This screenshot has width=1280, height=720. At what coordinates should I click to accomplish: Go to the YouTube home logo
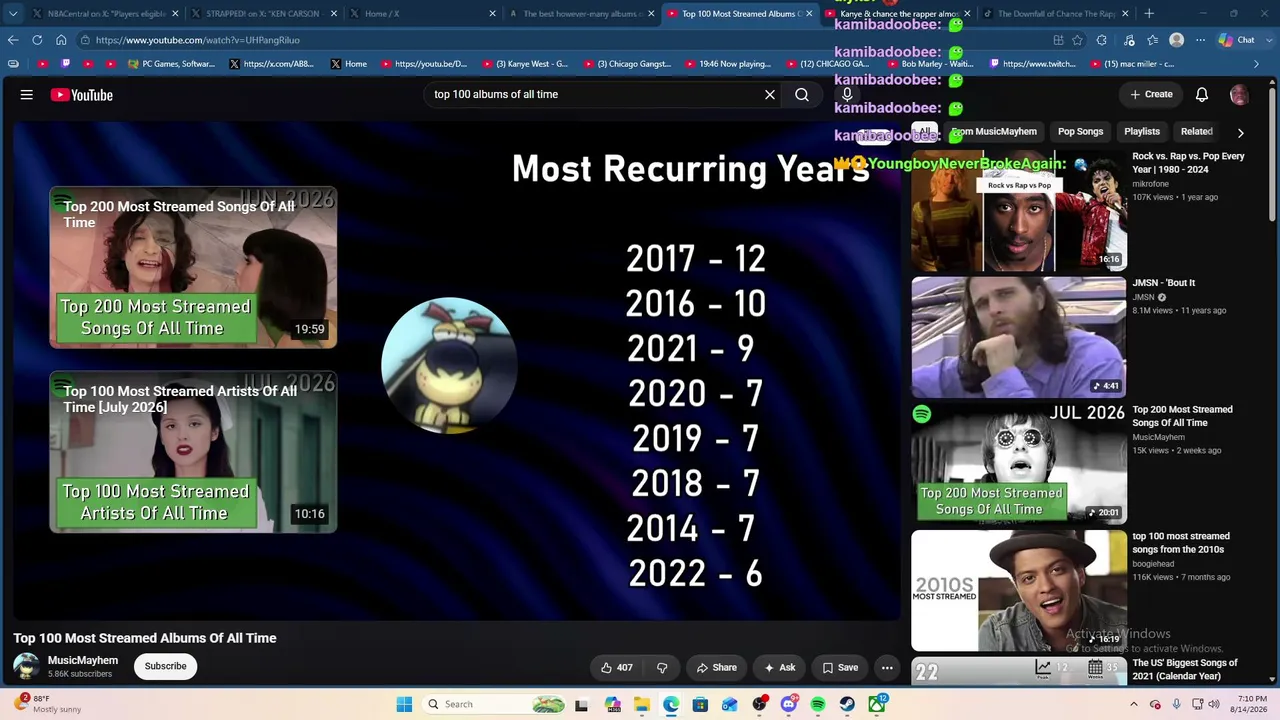82,95
